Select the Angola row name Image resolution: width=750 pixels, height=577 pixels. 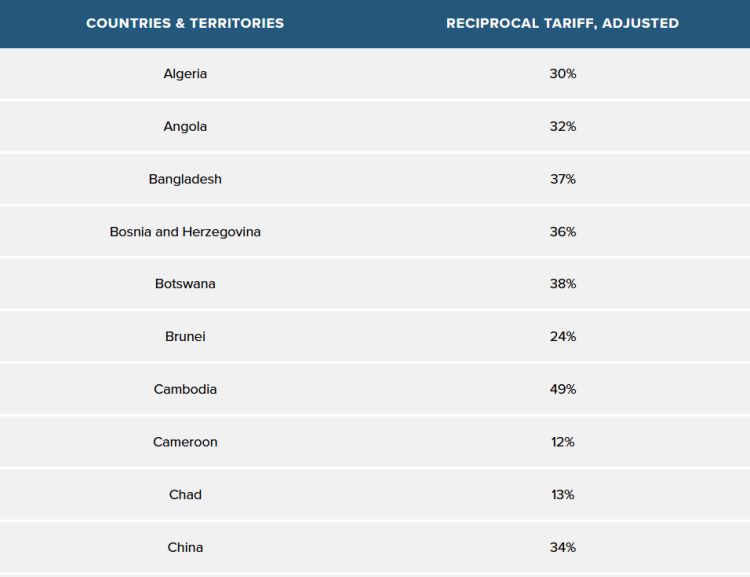[185, 127]
